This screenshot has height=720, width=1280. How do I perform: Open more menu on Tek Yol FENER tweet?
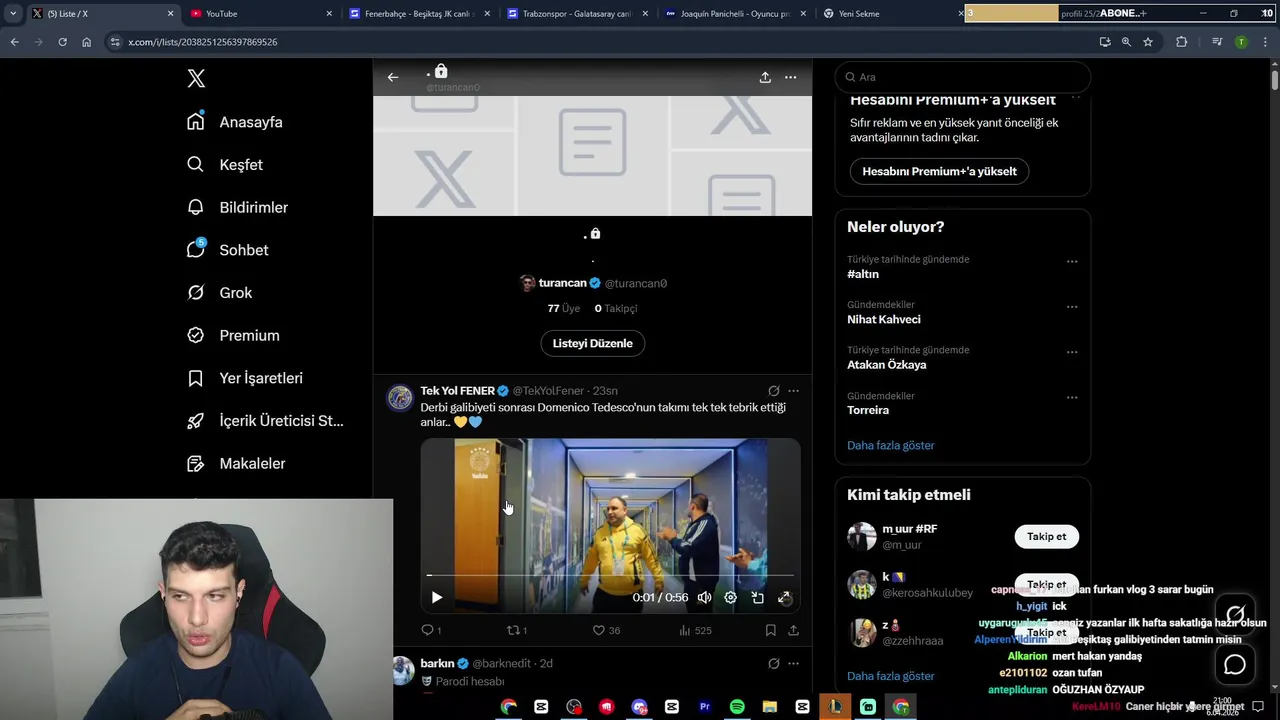point(793,391)
